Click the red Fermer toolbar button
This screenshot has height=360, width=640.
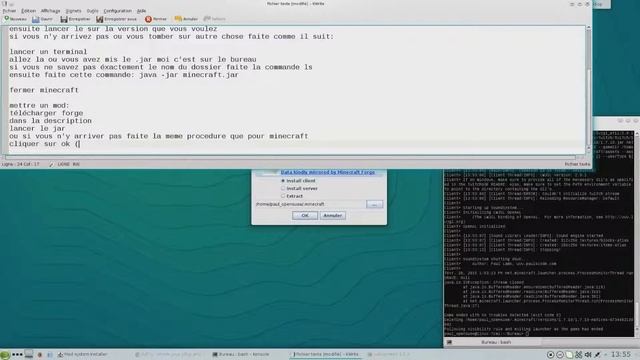[x=156, y=19]
